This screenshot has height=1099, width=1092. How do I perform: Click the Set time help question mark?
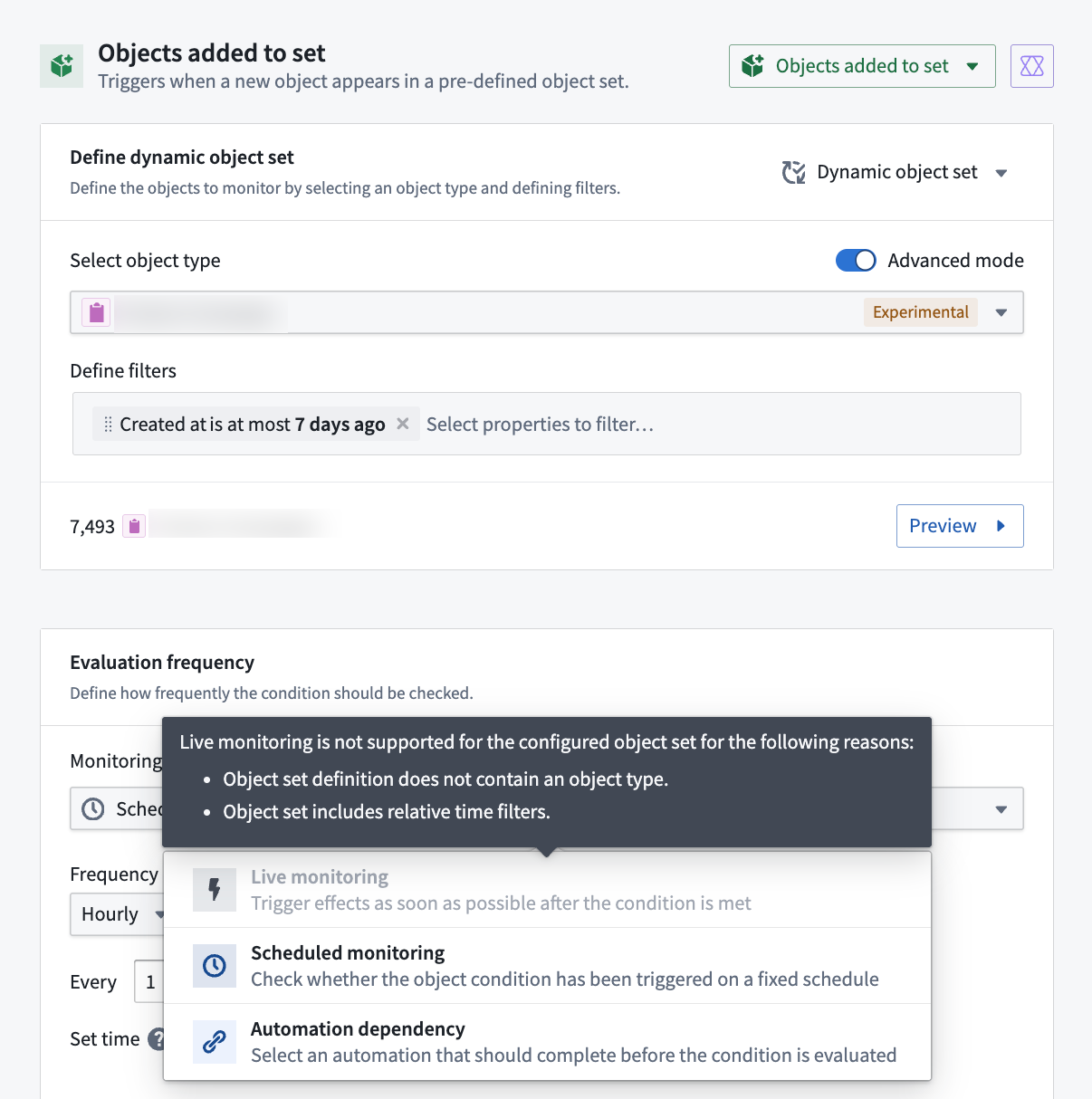coord(157,1038)
